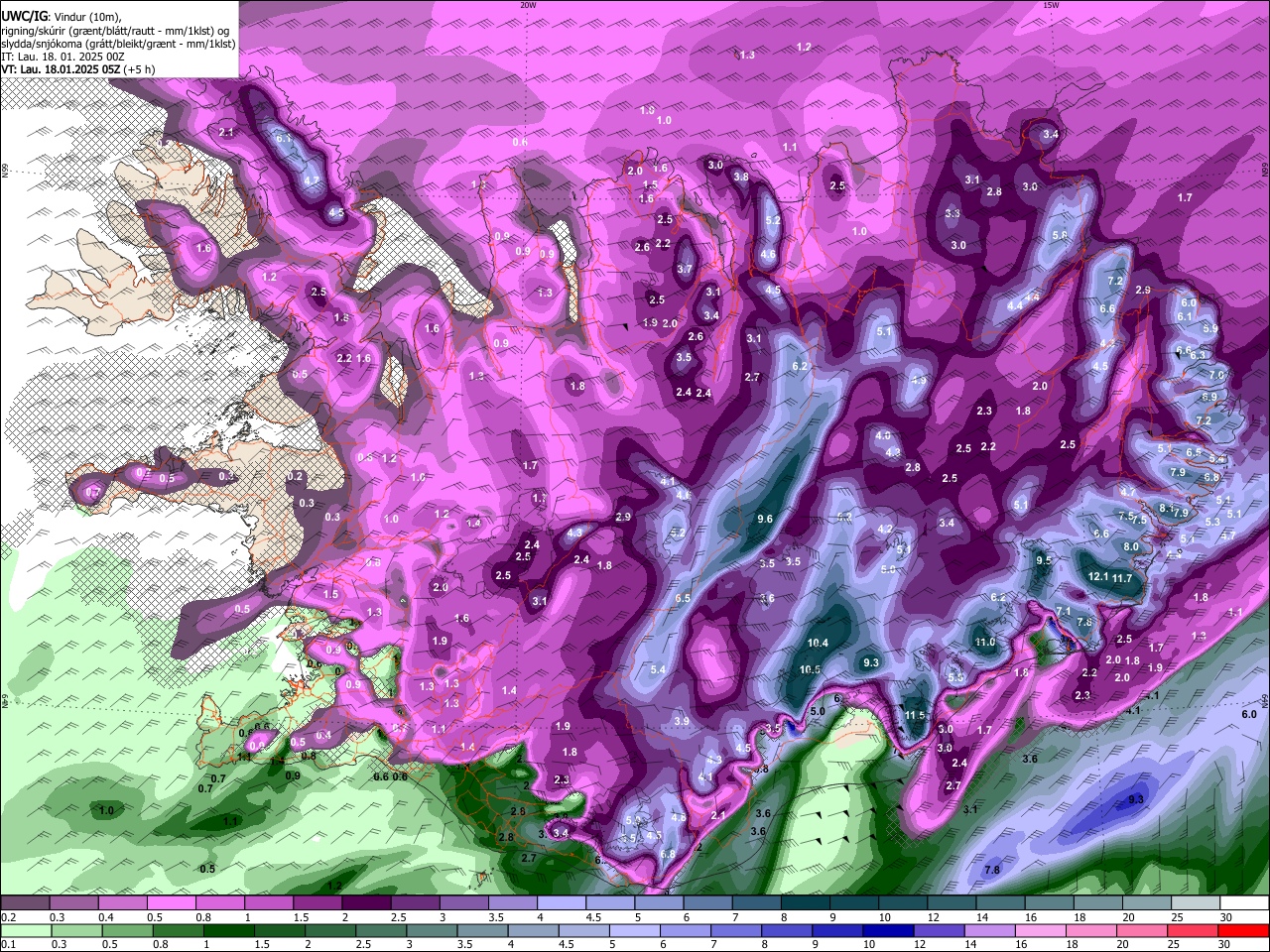Image resolution: width=1270 pixels, height=952 pixels.
Task: Click the 7.0 value on the east coast
Action: (x=1217, y=375)
